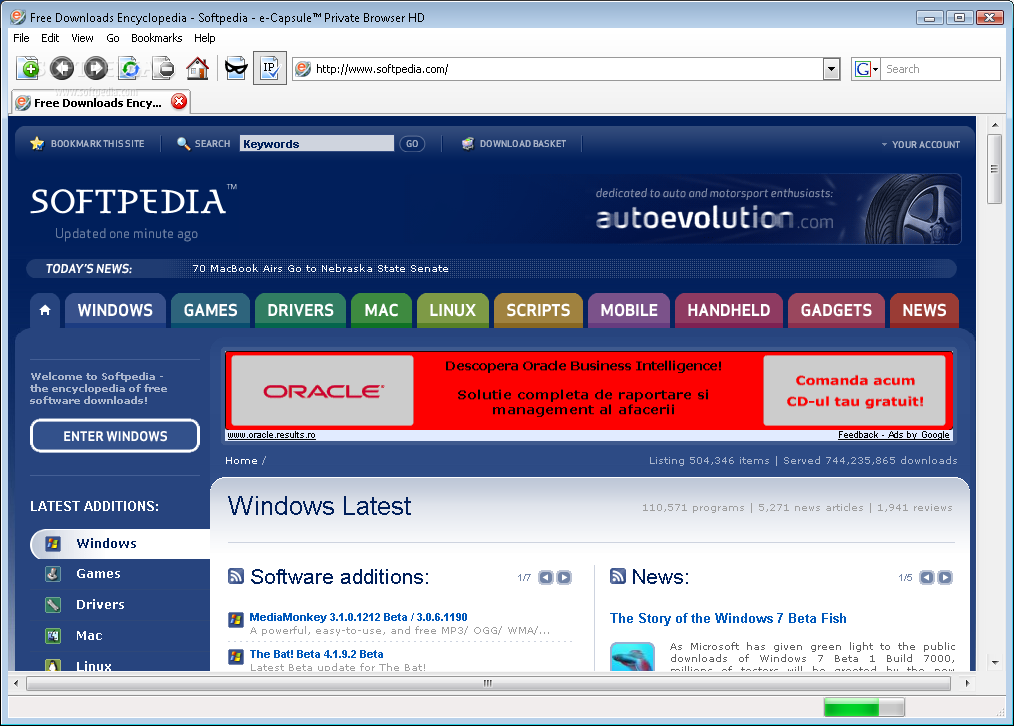Click the www.oracle.results.ro ad link

(x=271, y=435)
